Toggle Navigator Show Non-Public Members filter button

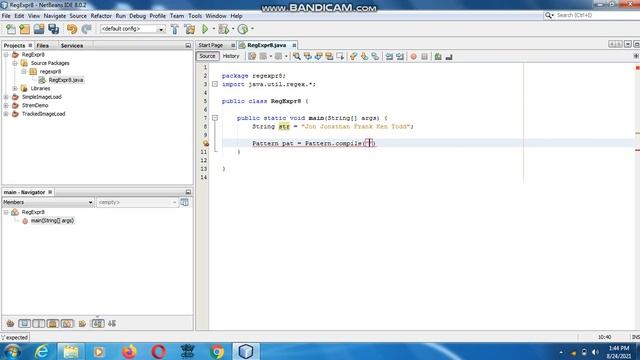tap(53, 324)
